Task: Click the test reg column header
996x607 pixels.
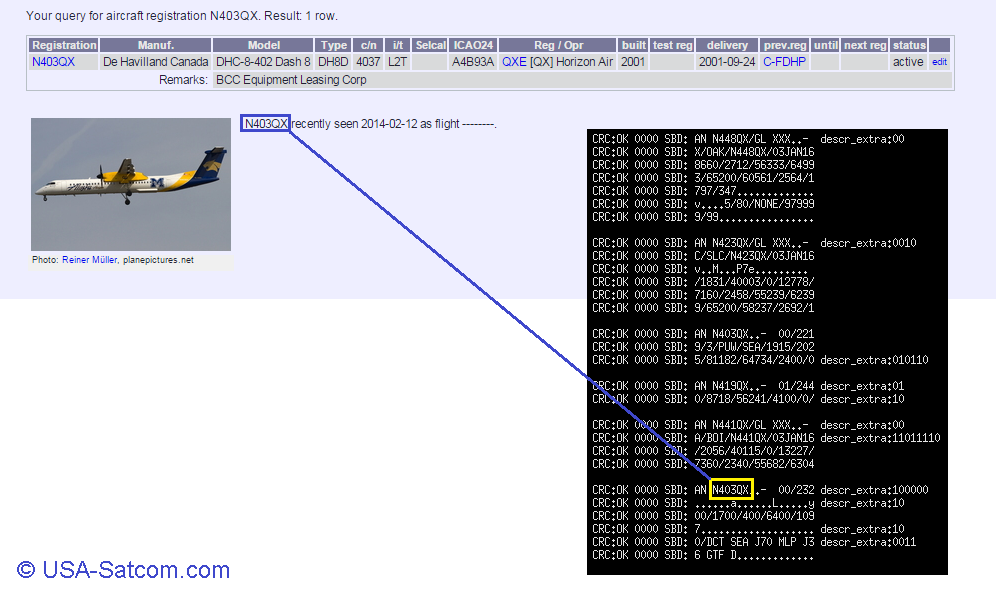Action: pyautogui.click(x=672, y=45)
